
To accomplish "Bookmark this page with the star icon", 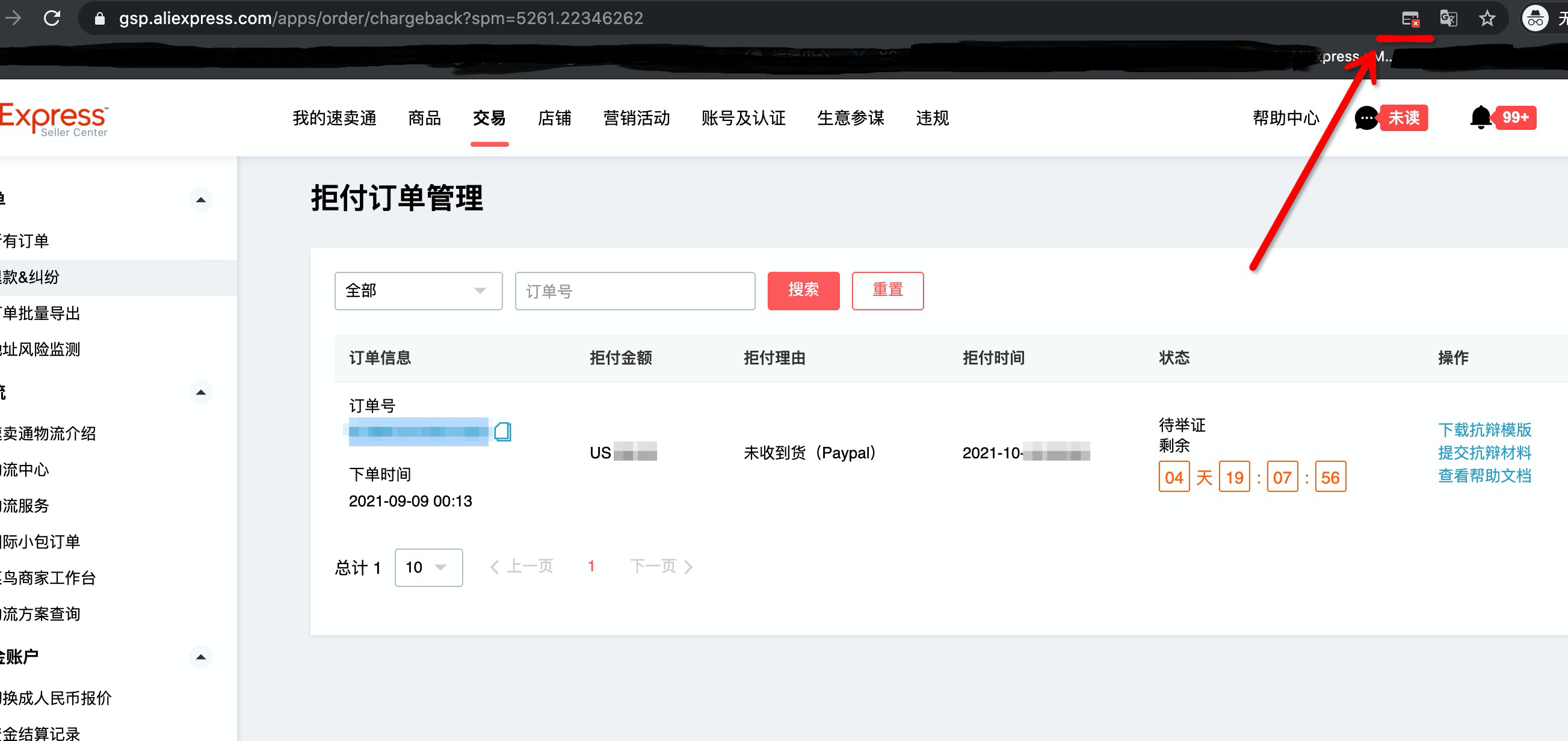I will click(x=1487, y=18).
